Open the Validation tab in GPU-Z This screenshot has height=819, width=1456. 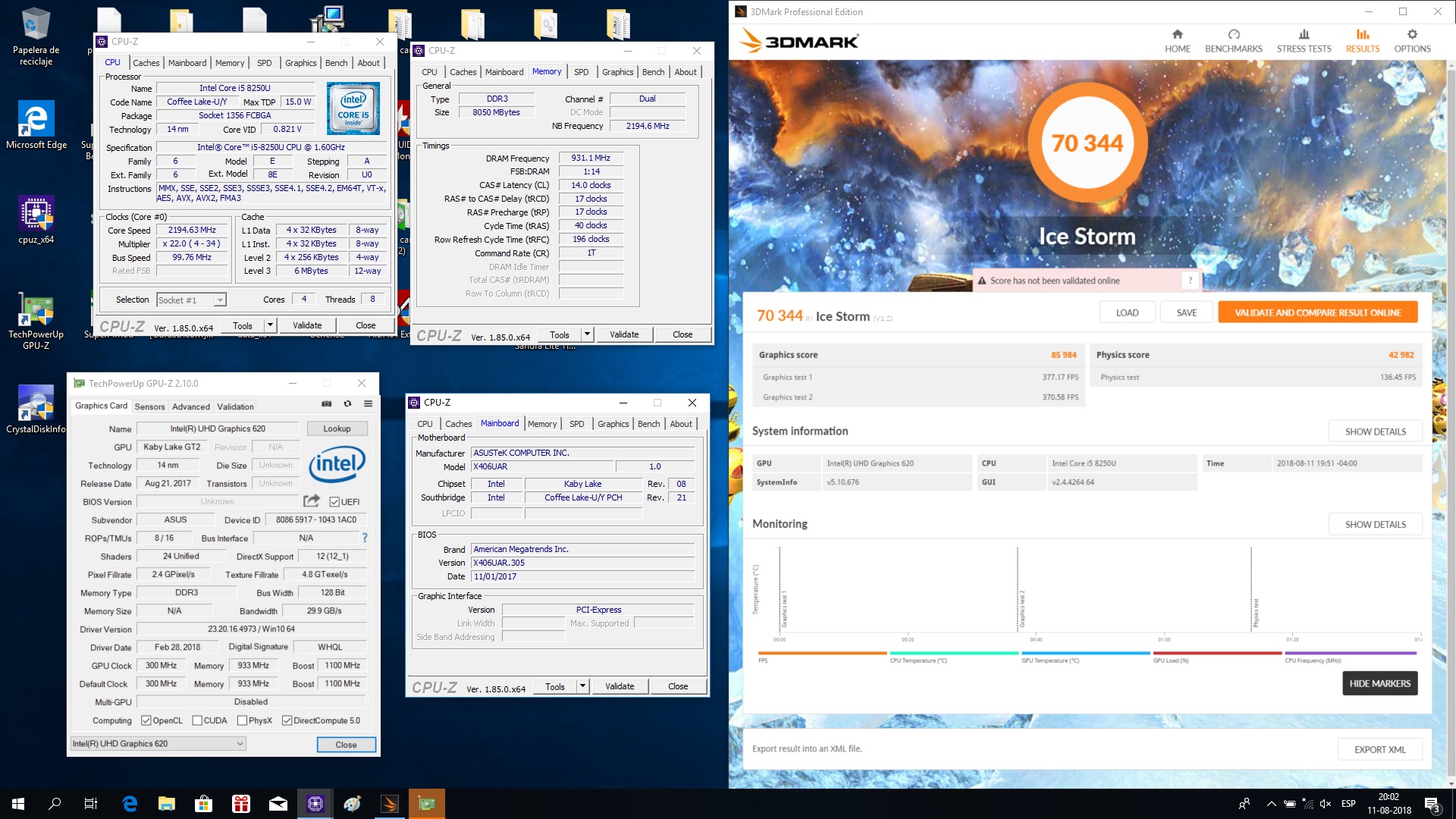[x=236, y=406]
